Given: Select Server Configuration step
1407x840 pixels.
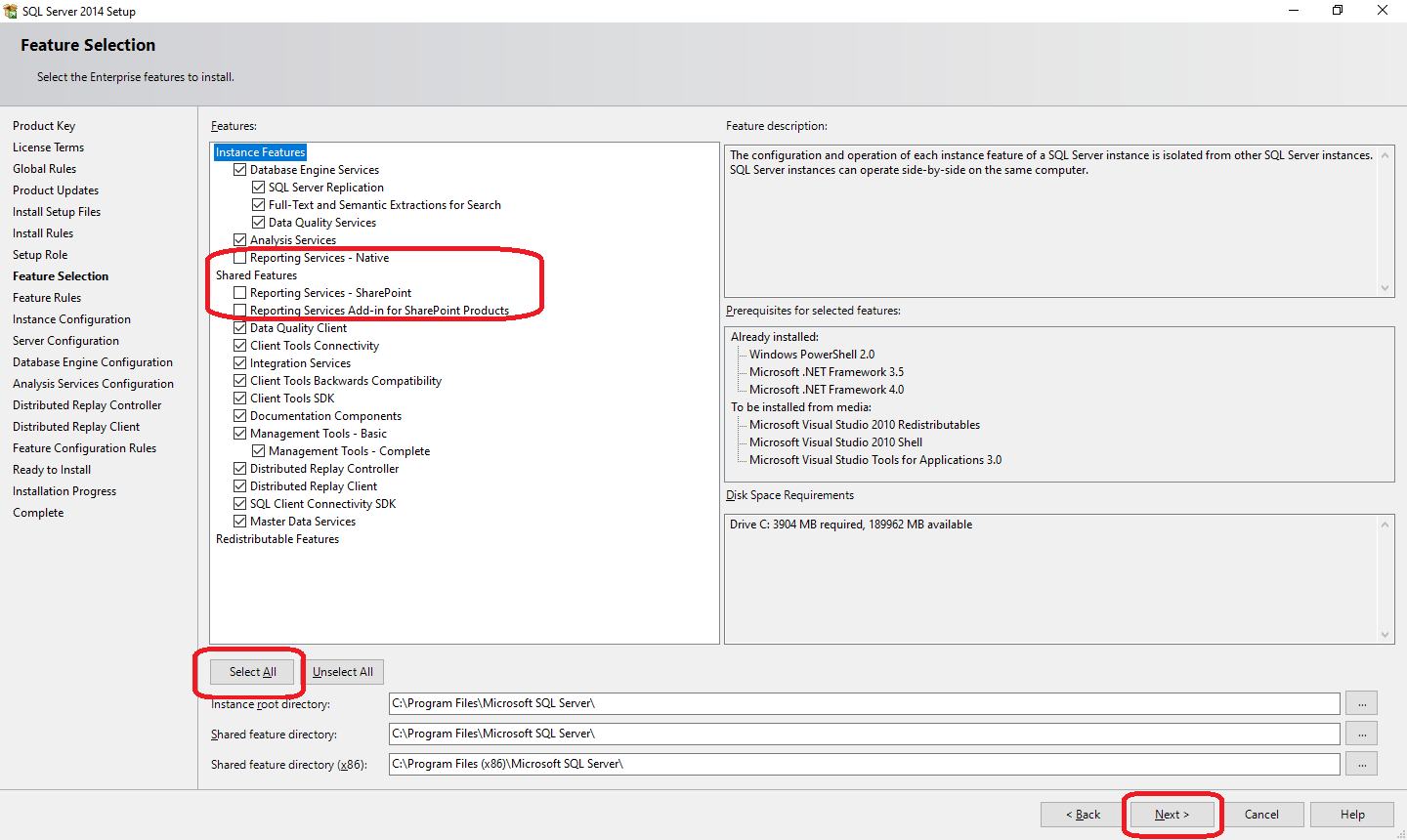Looking at the screenshot, I should 65,341.
